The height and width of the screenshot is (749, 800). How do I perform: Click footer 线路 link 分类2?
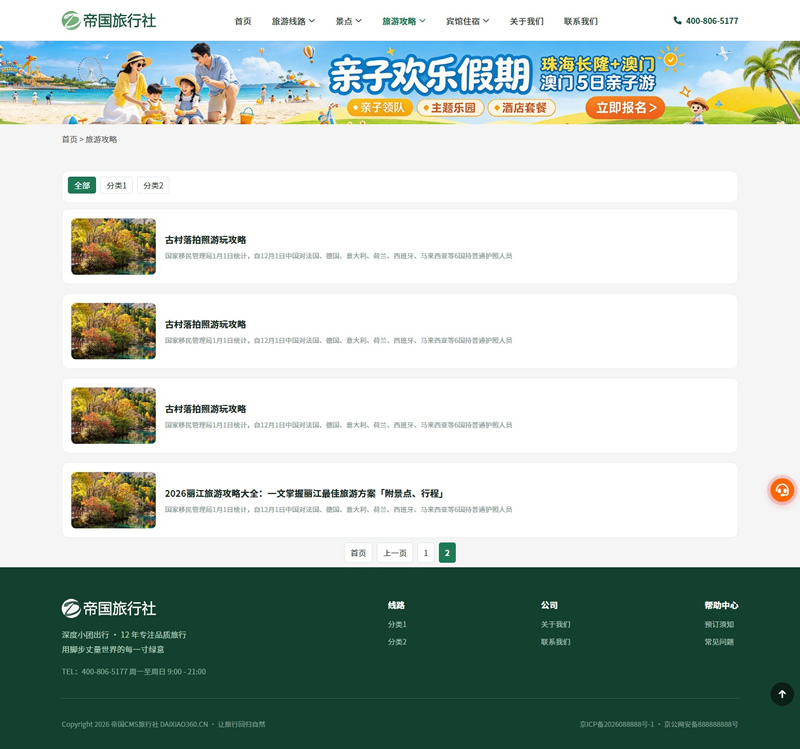click(x=397, y=642)
